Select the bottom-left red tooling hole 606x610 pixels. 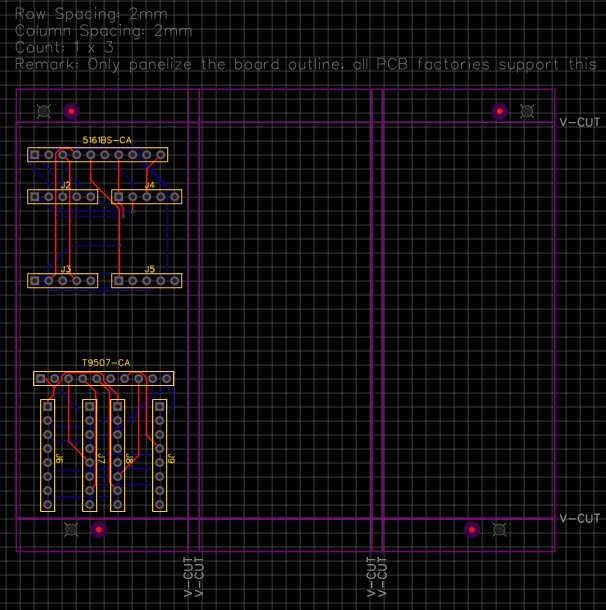click(98, 529)
